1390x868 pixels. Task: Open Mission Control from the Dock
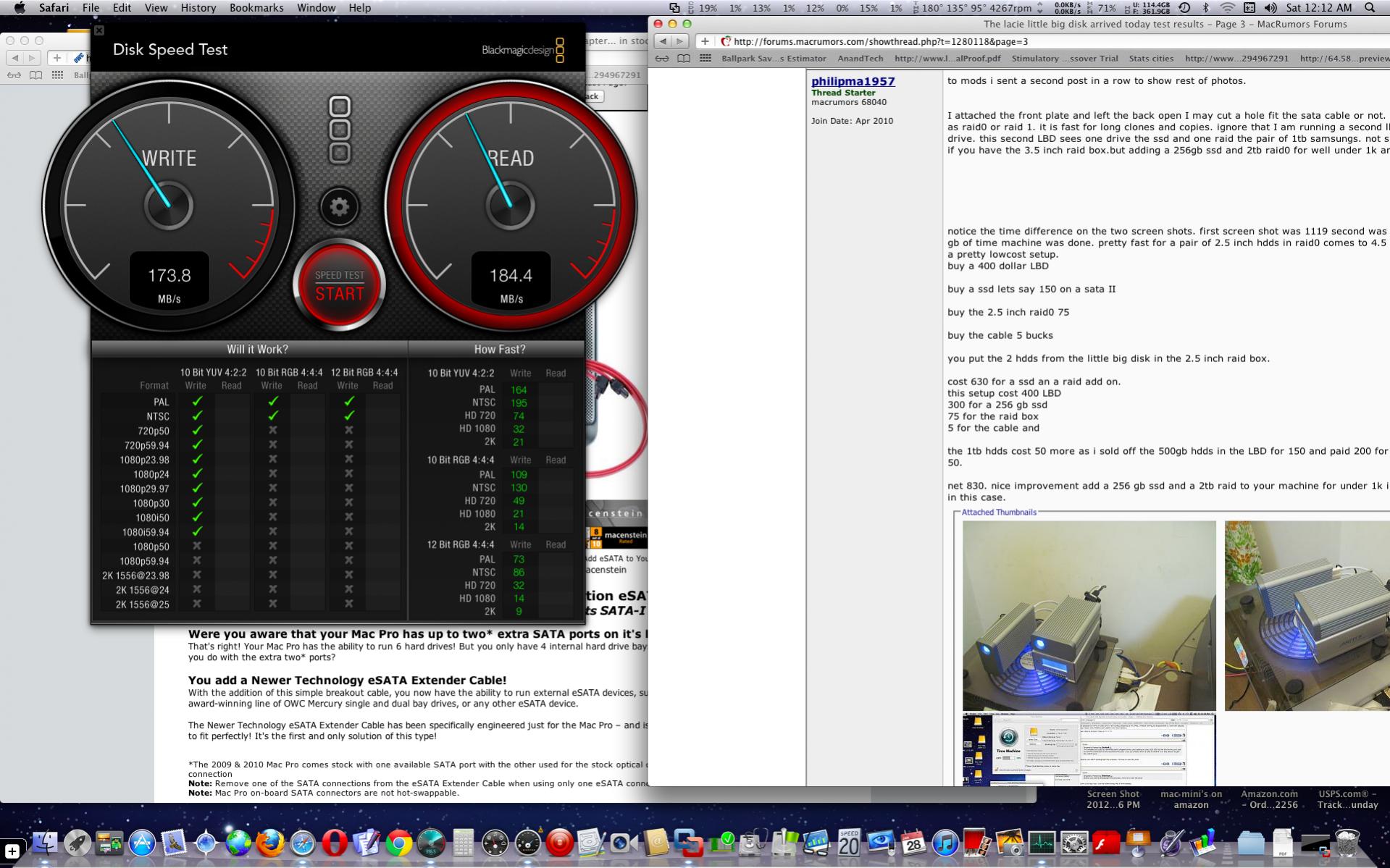[x=109, y=843]
